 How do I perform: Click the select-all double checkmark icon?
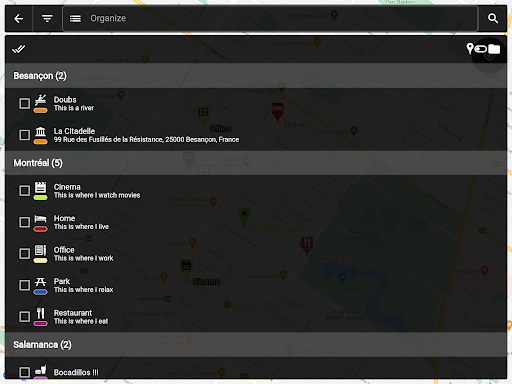point(18,49)
